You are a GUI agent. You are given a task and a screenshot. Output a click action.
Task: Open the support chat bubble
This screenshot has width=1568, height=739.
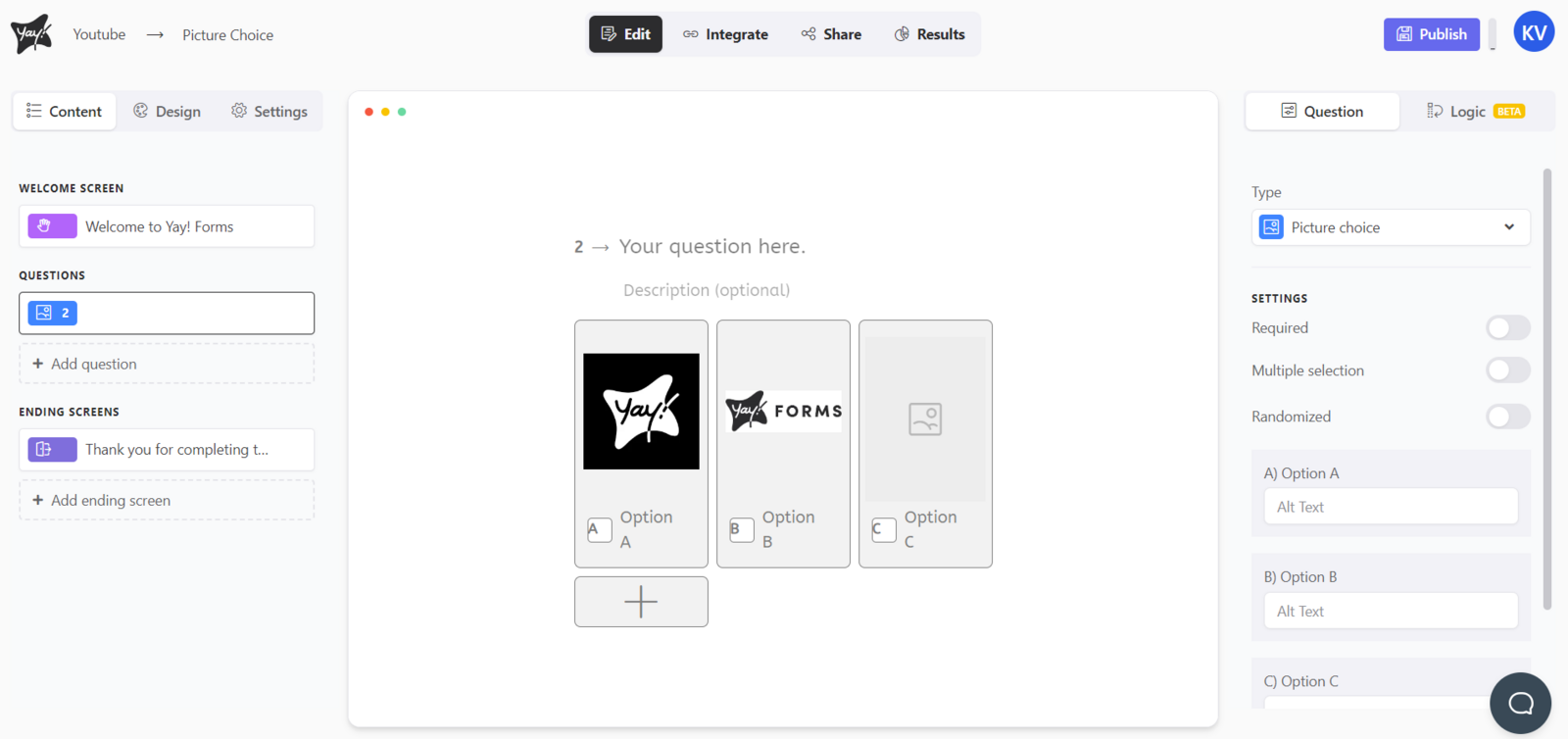1520,703
